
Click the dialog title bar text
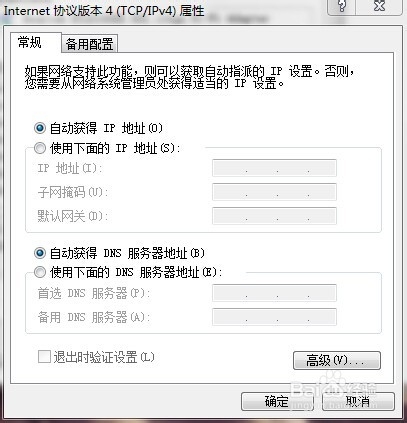(104, 11)
